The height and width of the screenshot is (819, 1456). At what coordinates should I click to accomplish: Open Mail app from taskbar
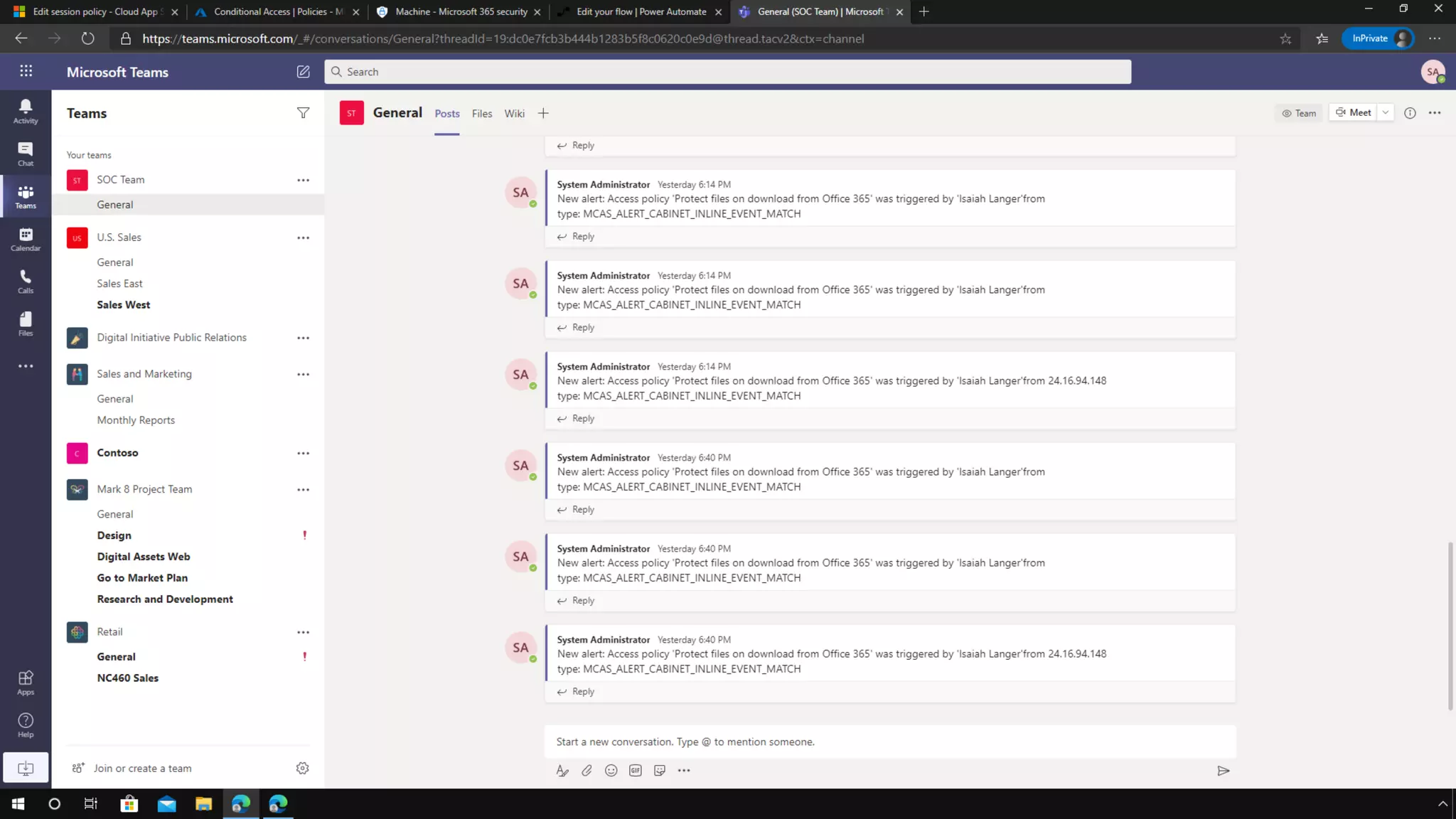click(166, 804)
